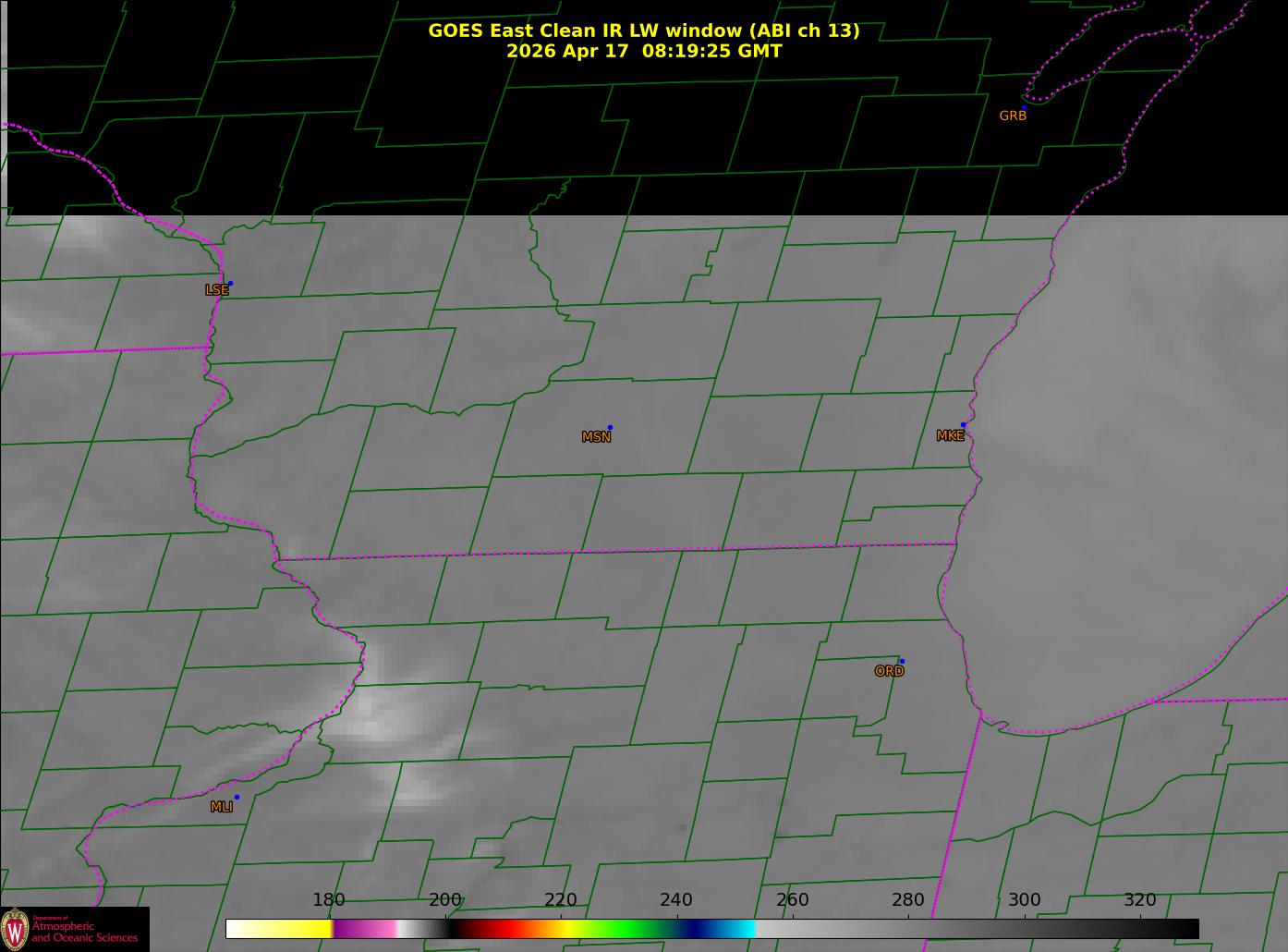Click the UW Atmospheric Sciences logo
This screenshot has width=1288, height=952.
74,929
